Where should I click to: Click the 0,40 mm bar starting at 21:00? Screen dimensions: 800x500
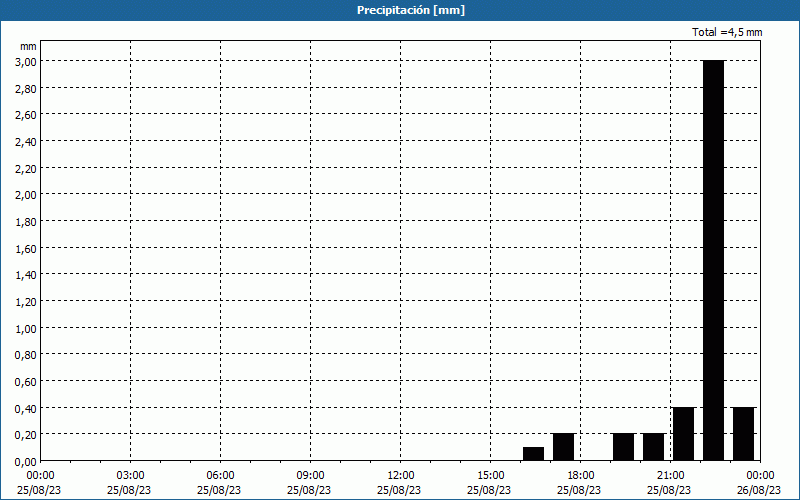(684, 434)
